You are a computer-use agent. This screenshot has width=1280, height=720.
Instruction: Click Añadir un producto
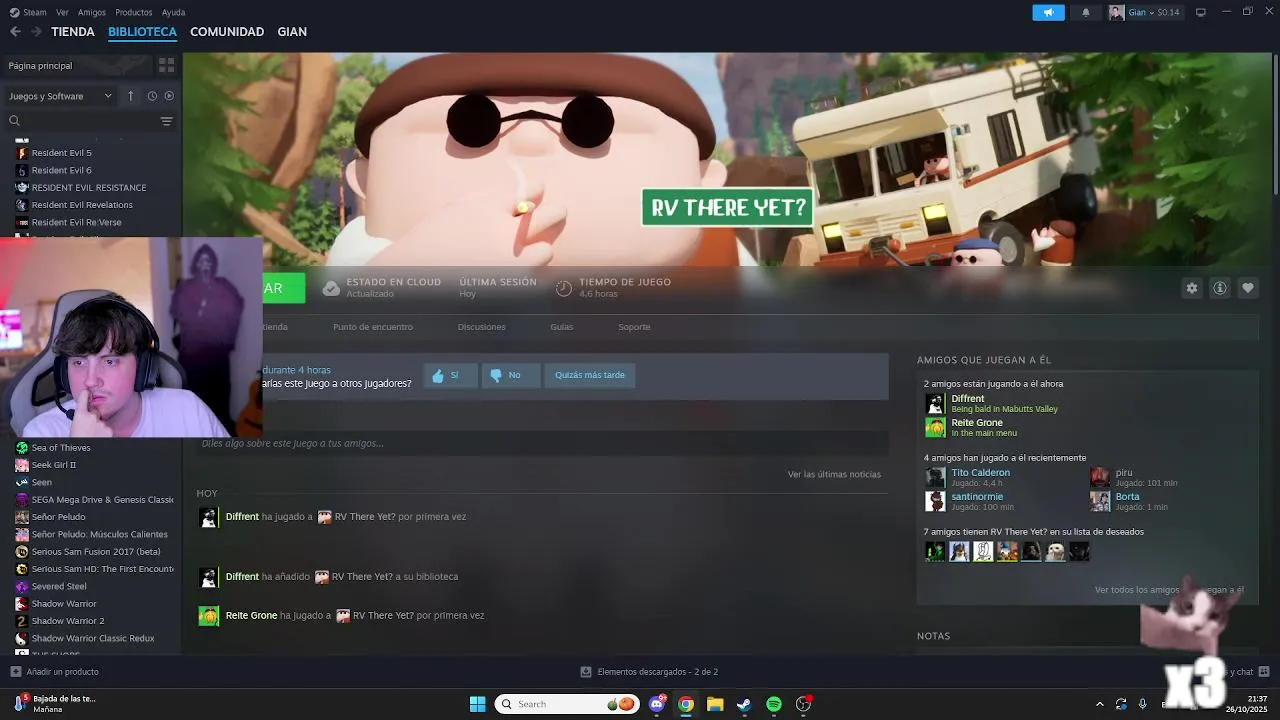point(55,672)
